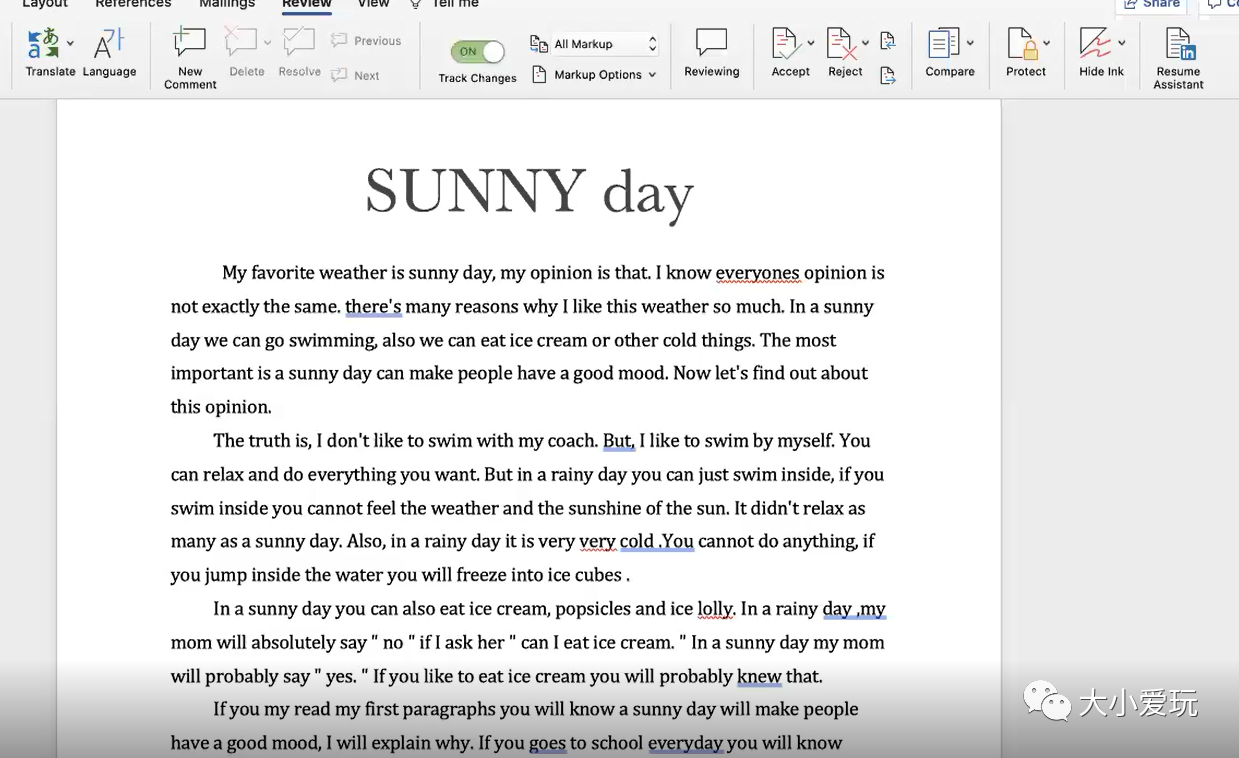Click the Share button

1153,4
